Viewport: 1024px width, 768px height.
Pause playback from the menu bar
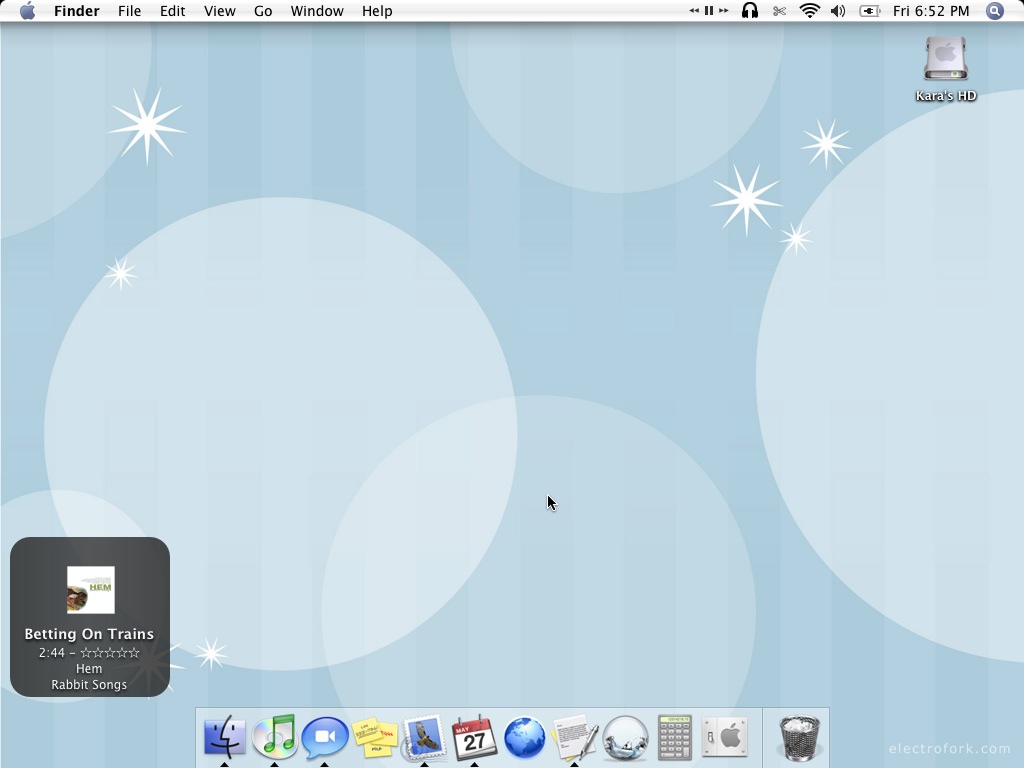click(x=709, y=11)
